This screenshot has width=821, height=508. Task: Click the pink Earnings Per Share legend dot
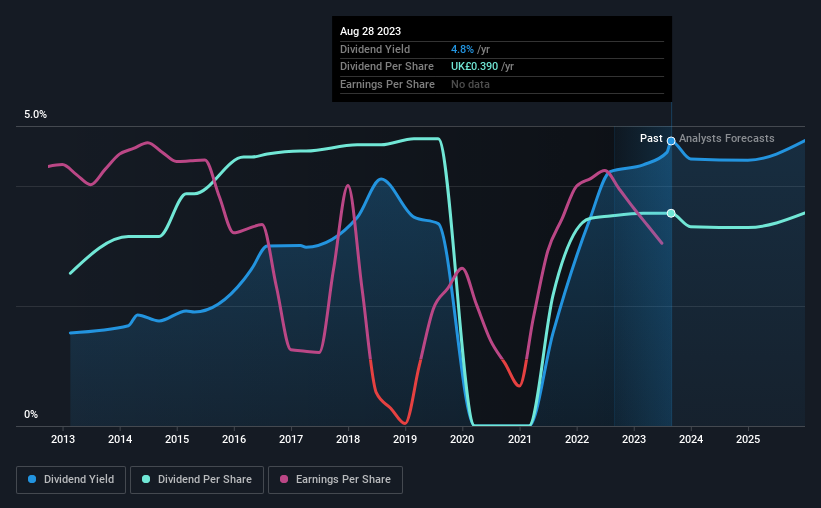click(x=284, y=479)
